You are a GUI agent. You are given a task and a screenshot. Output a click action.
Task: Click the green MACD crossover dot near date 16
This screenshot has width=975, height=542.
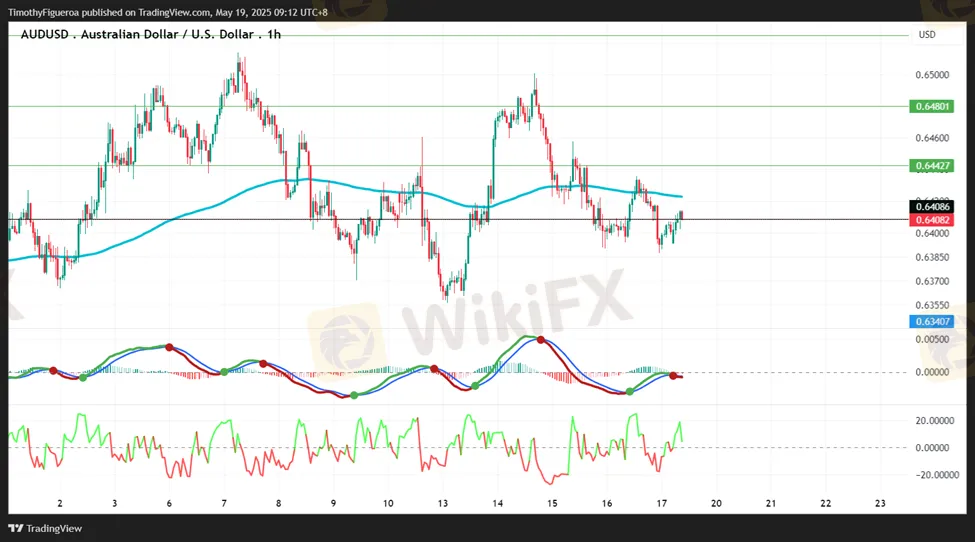tap(629, 391)
